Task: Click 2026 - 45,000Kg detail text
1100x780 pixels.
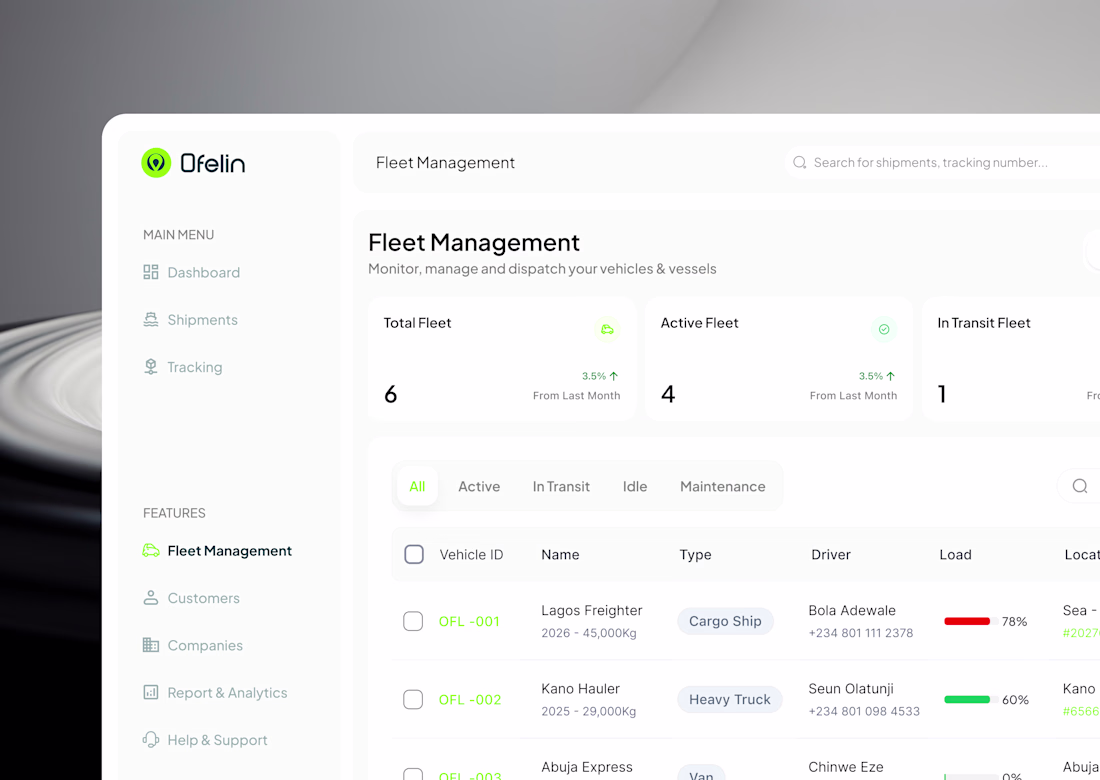Action: pyautogui.click(x=589, y=633)
